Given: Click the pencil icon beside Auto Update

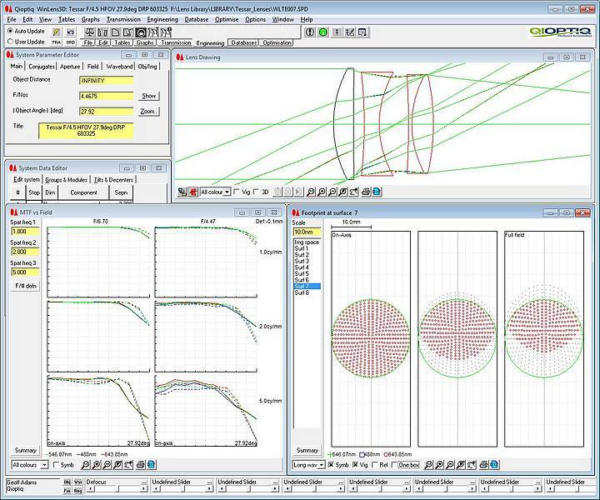Looking at the screenshot, I should click(56, 32).
